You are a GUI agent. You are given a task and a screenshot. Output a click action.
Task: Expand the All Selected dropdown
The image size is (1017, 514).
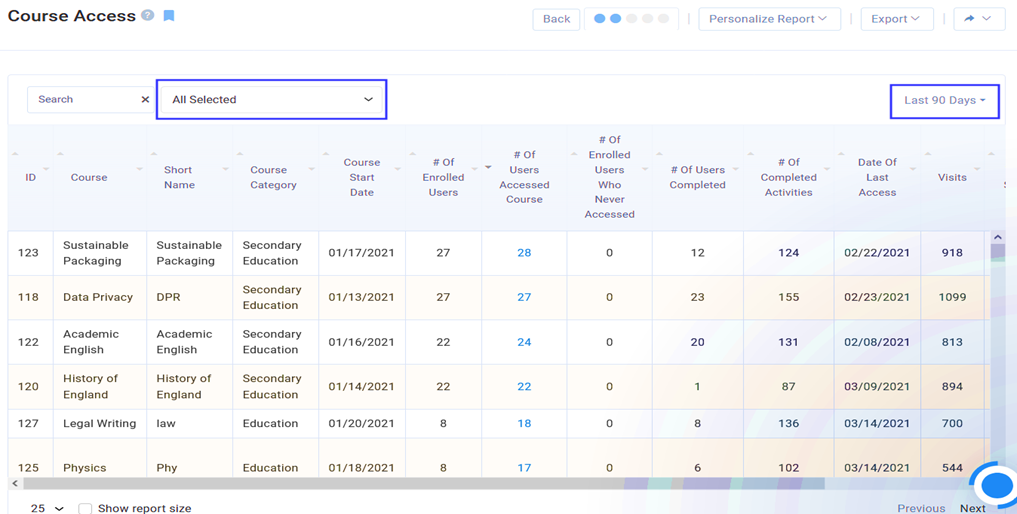click(x=272, y=99)
